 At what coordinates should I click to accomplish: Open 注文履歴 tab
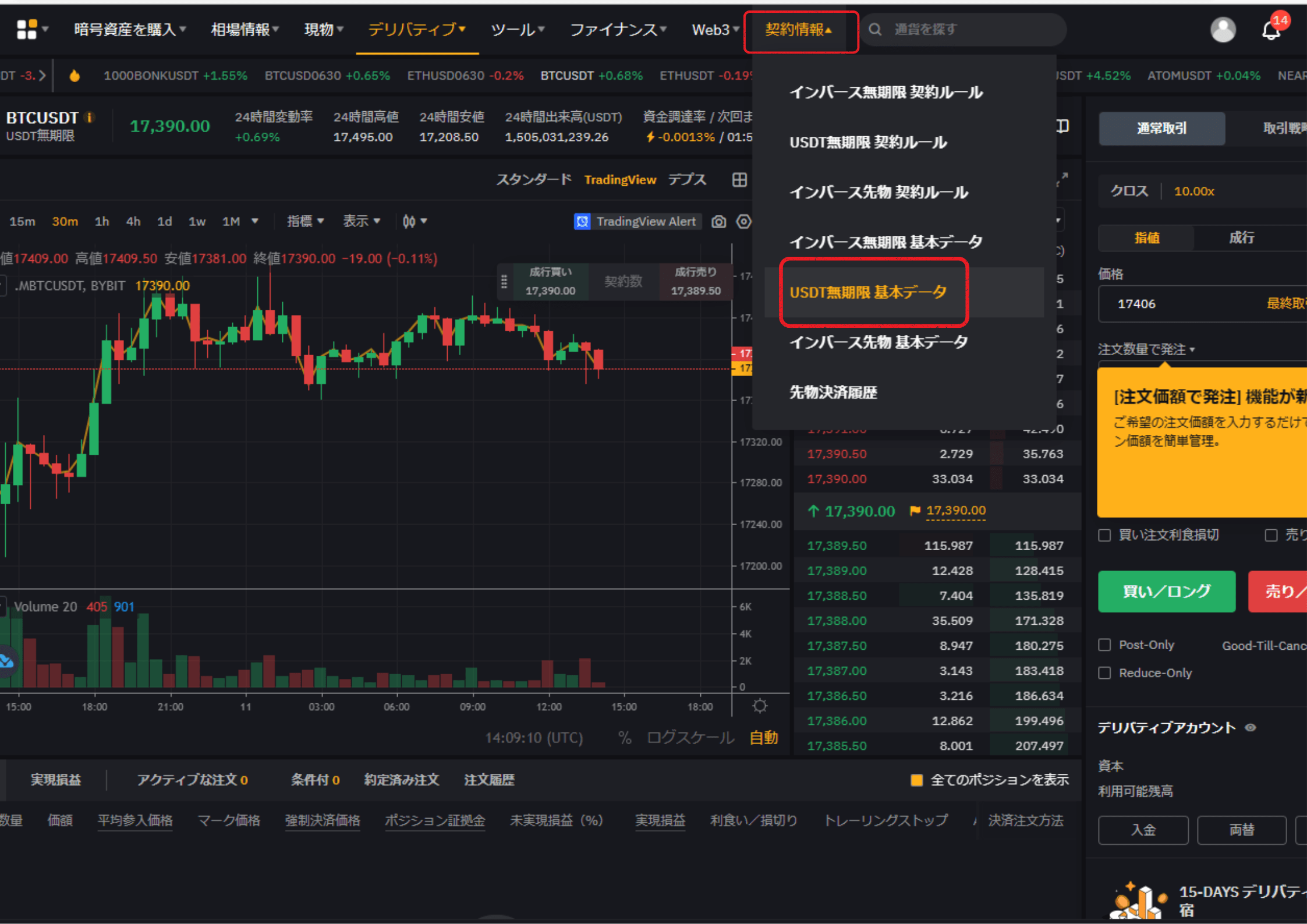pyautogui.click(x=489, y=780)
